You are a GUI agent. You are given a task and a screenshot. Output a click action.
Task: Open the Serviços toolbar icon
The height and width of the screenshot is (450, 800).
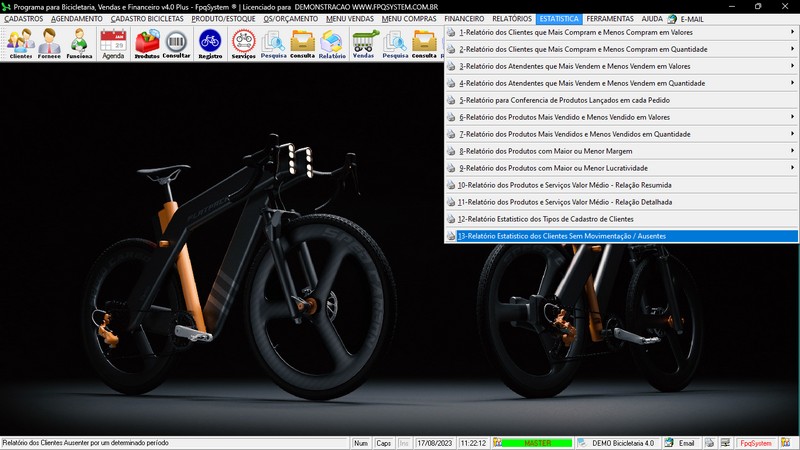[243, 44]
